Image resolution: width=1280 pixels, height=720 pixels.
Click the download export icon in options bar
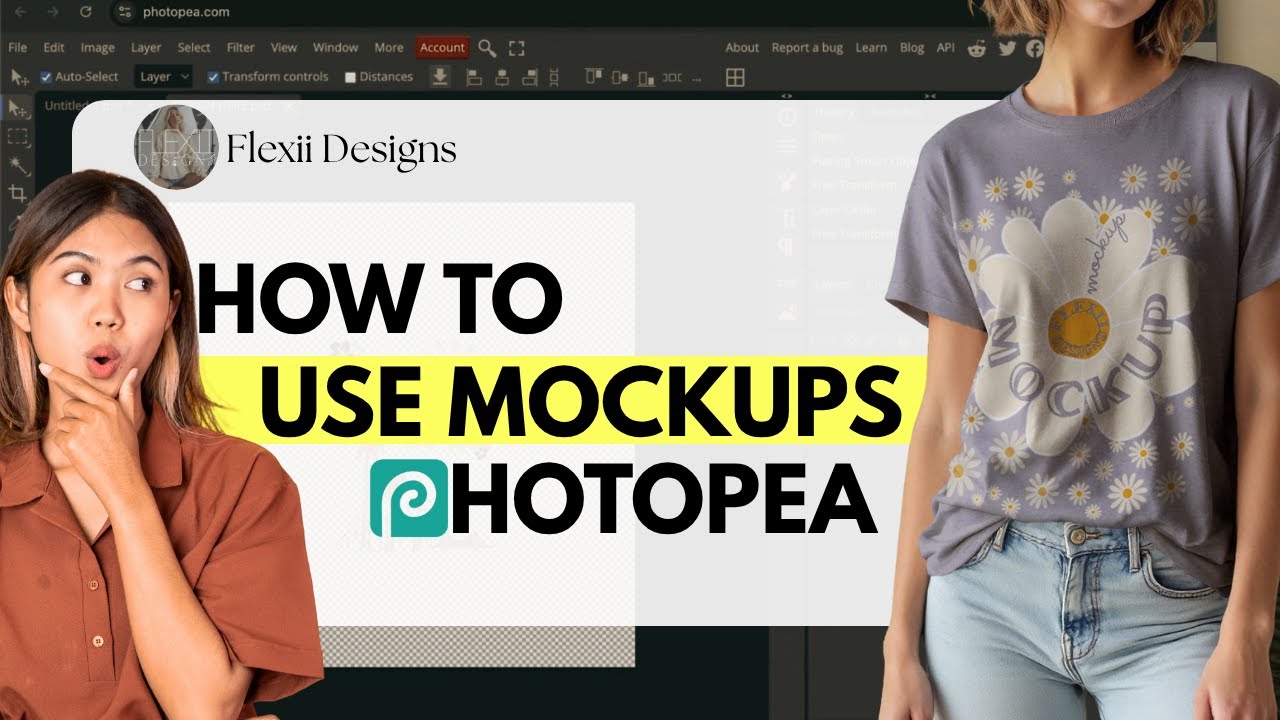tap(440, 77)
